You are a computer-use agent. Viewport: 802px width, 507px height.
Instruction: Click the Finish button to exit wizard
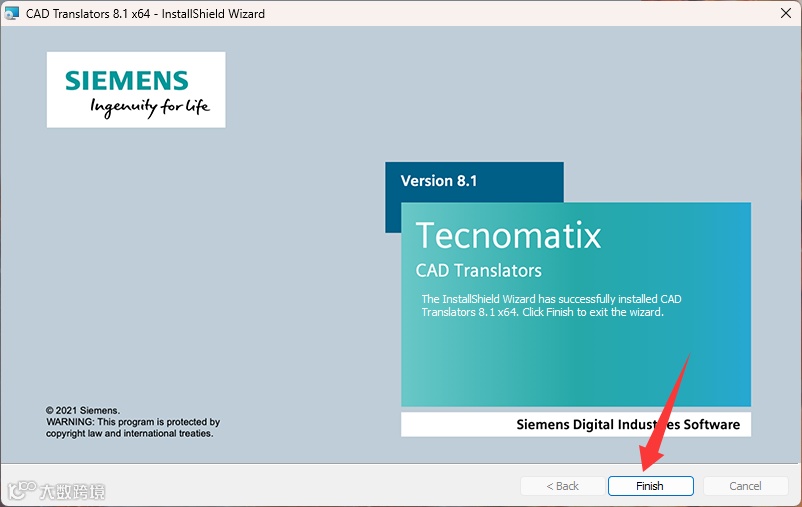pyautogui.click(x=651, y=486)
